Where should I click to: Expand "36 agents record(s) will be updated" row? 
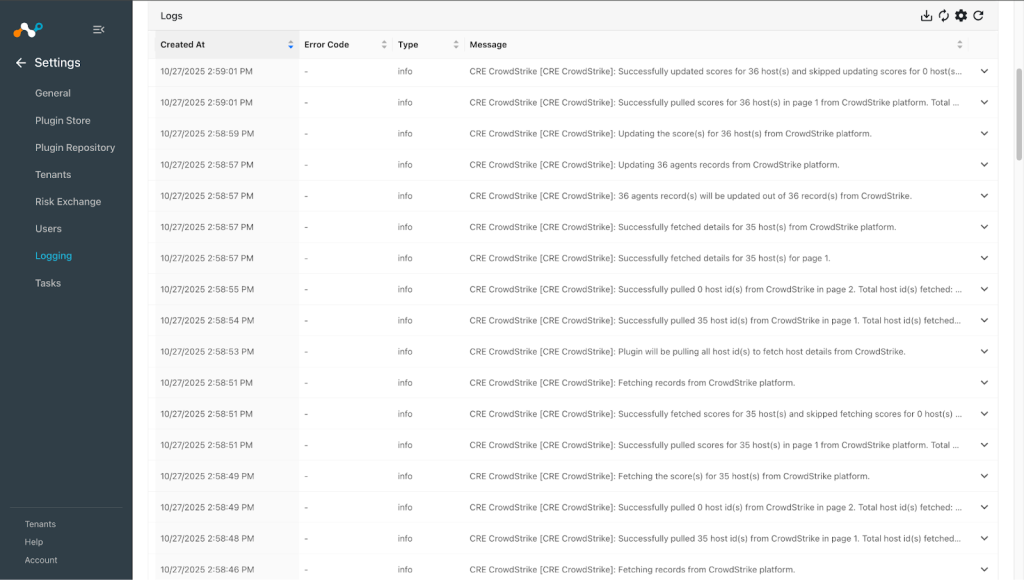(x=984, y=196)
